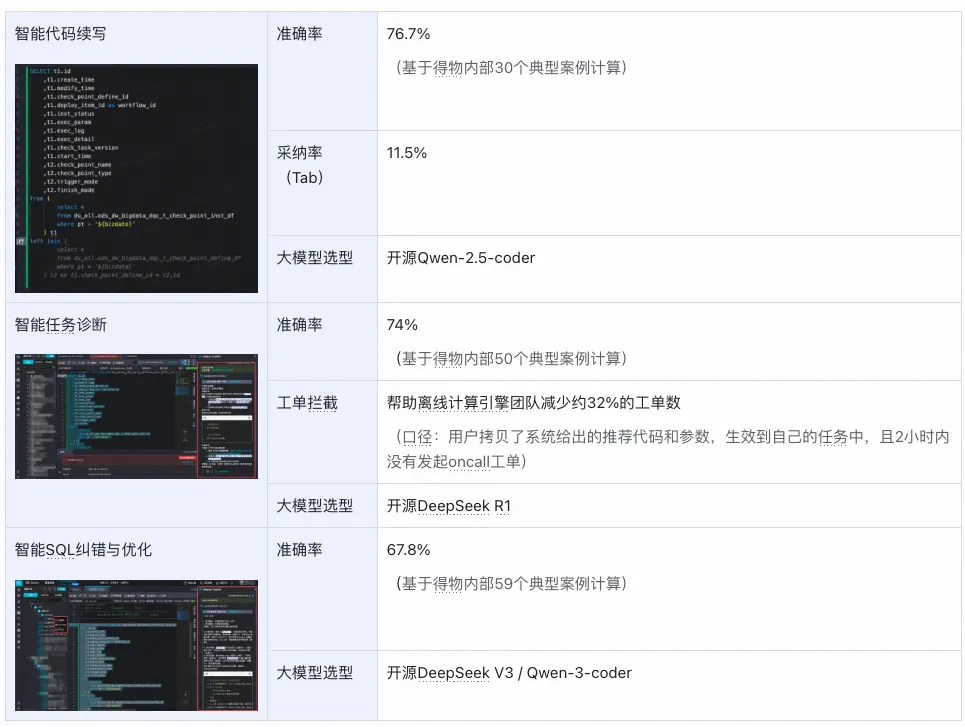Click the 准确率 label in the 智能SQL纠错与优化 row
This screenshot has height=727, width=965.
pos(300,550)
